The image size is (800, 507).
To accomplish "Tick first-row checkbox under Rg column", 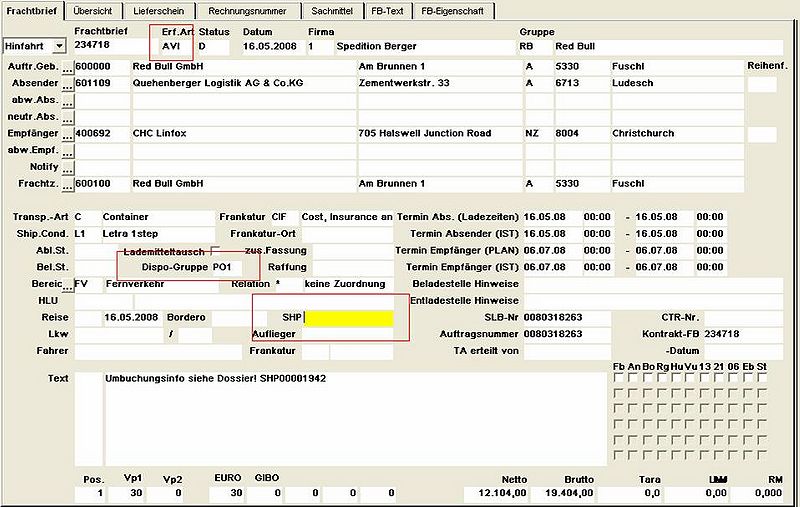I will point(662,378).
